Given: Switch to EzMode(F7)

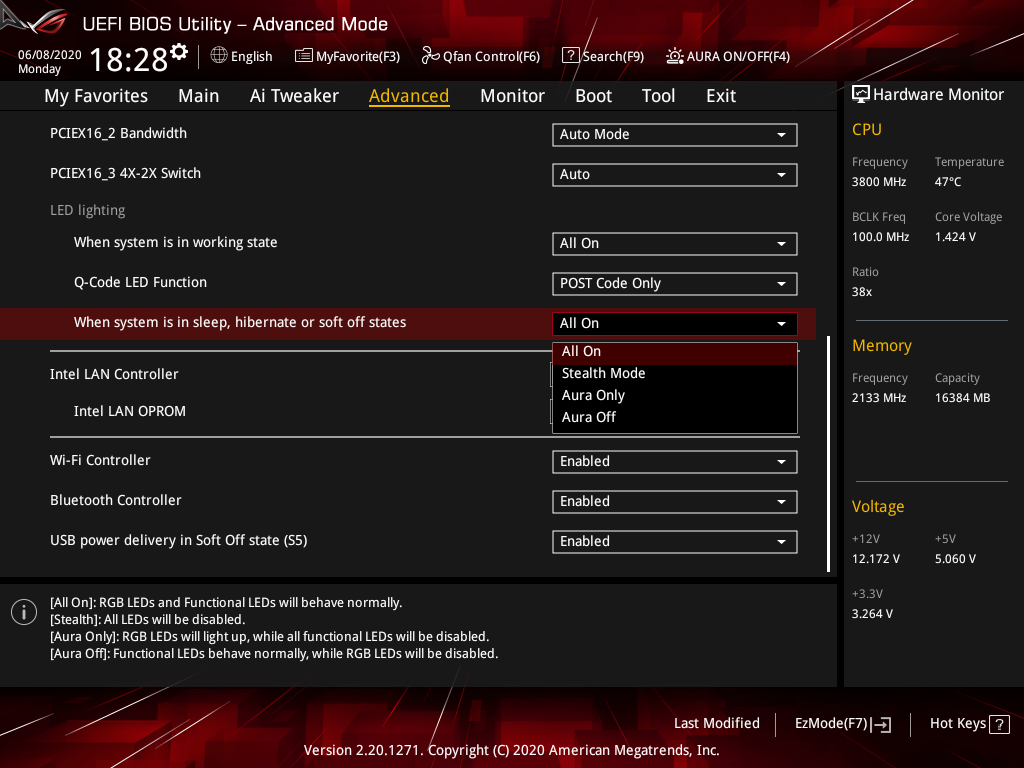Looking at the screenshot, I should [x=842, y=724].
